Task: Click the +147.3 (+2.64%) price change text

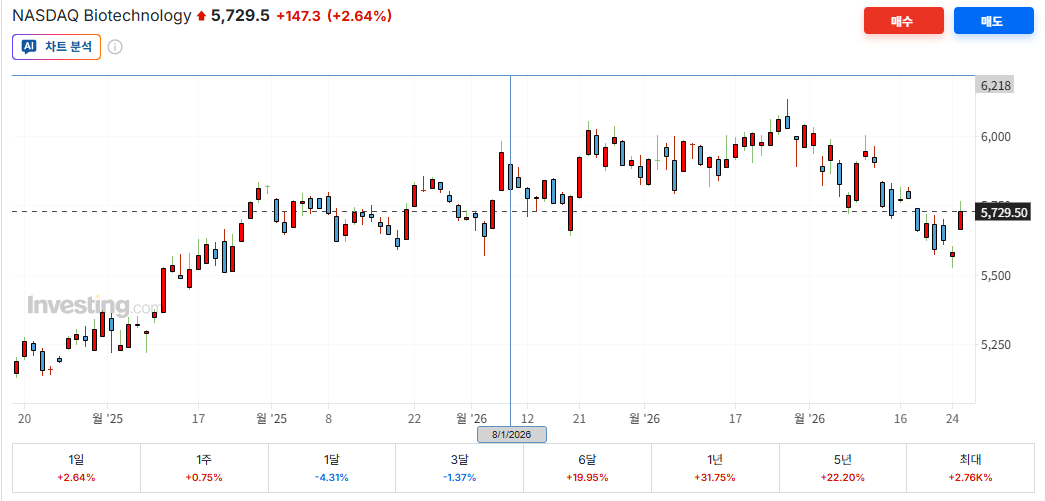Action: pyautogui.click(x=334, y=16)
